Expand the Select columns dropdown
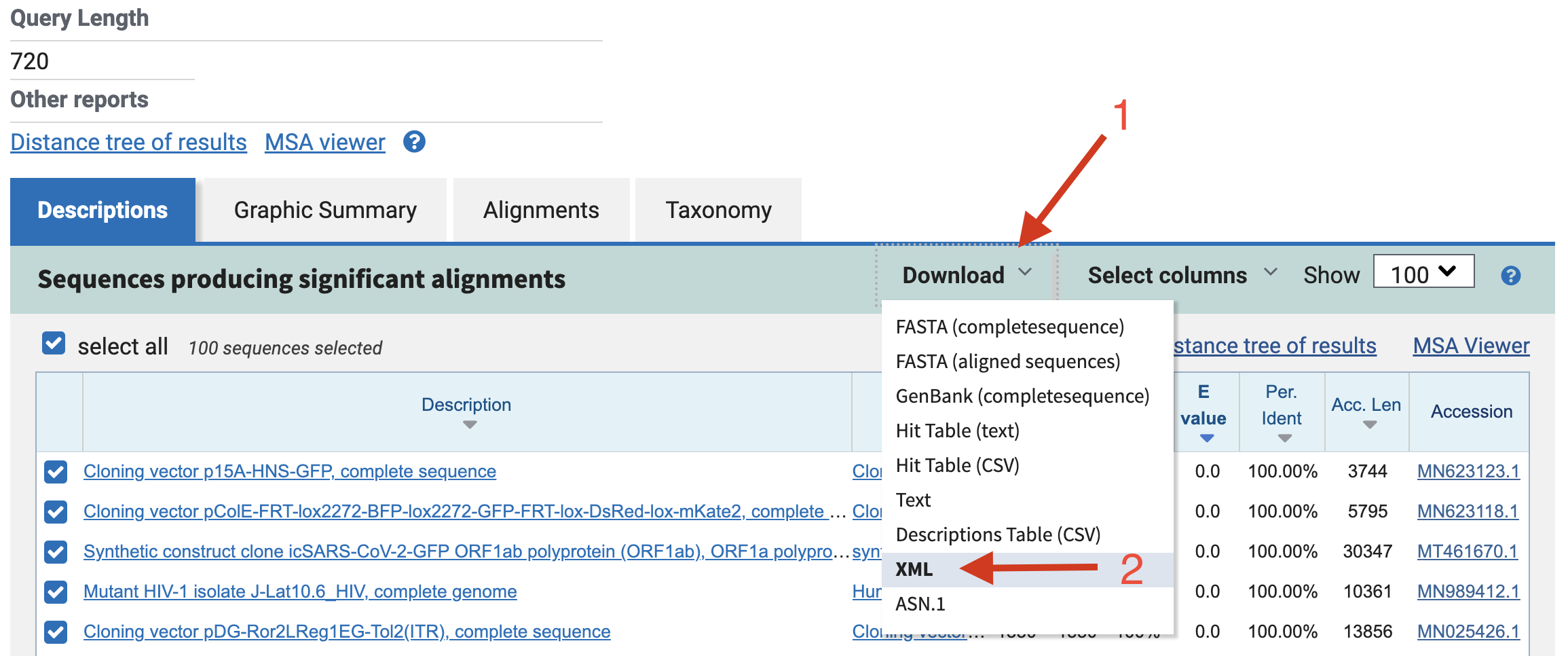 (x=1182, y=275)
